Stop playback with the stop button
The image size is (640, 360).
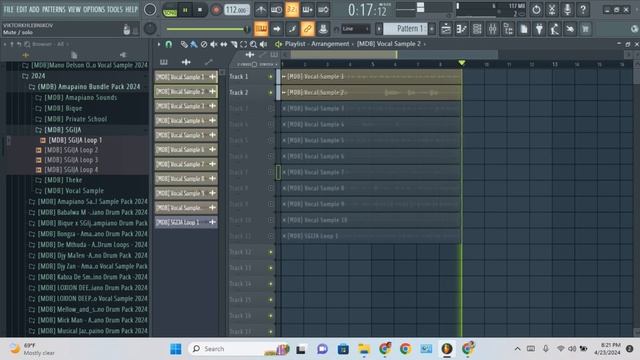(x=200, y=10)
